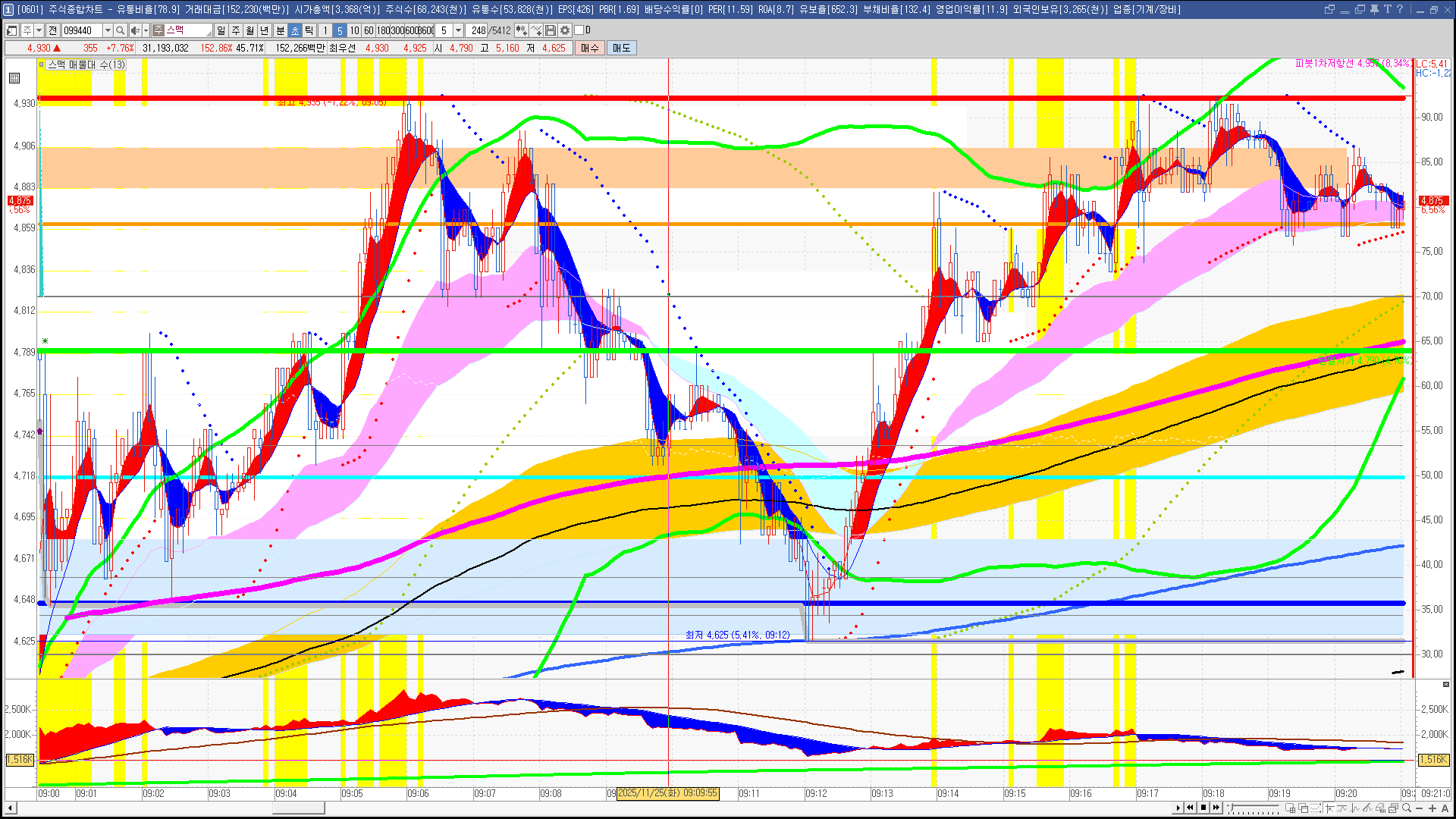Click the replay stop button
The width and height of the screenshot is (1456, 819).
coord(1203,808)
